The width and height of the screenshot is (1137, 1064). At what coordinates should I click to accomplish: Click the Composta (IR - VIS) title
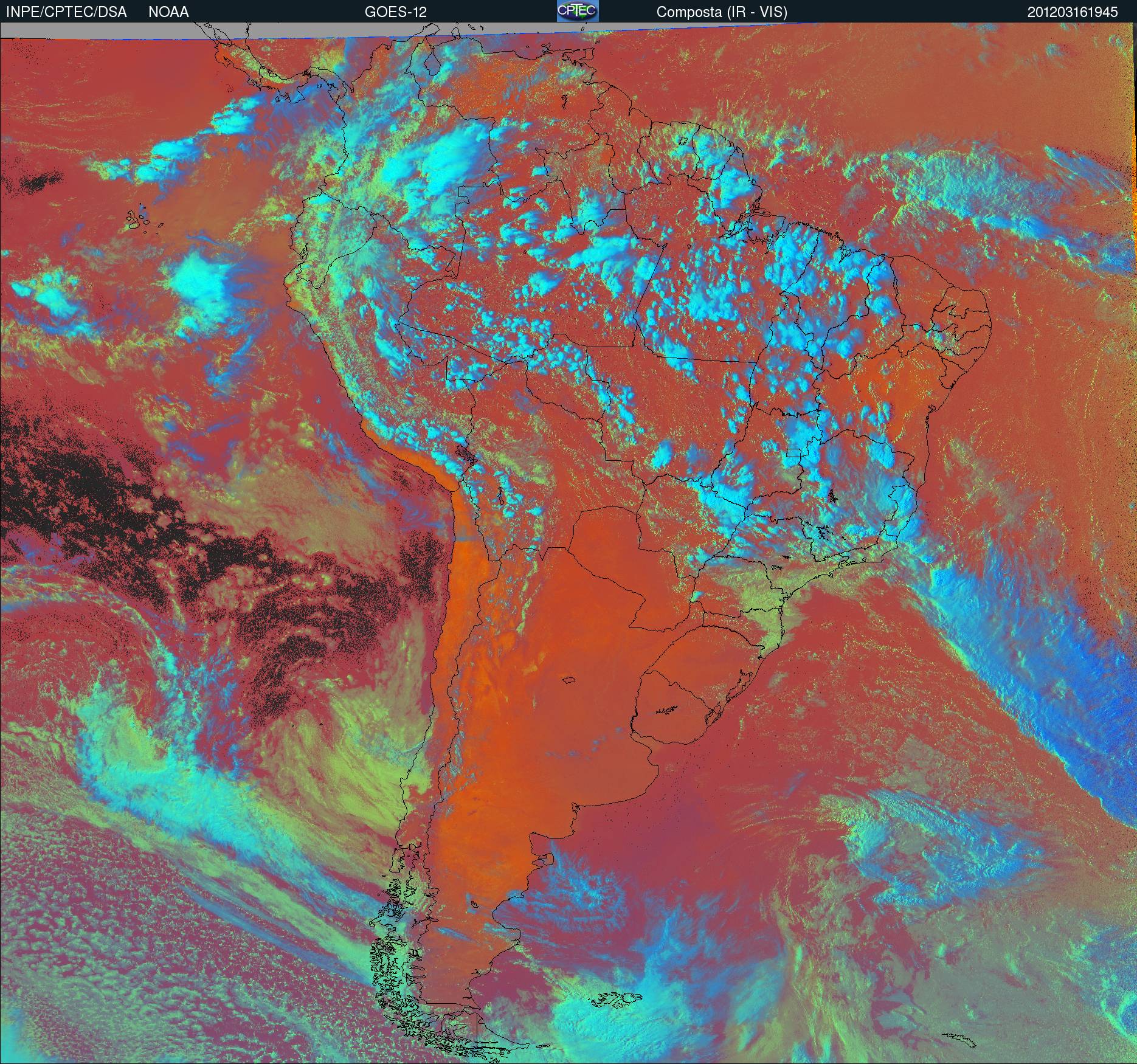point(722,12)
